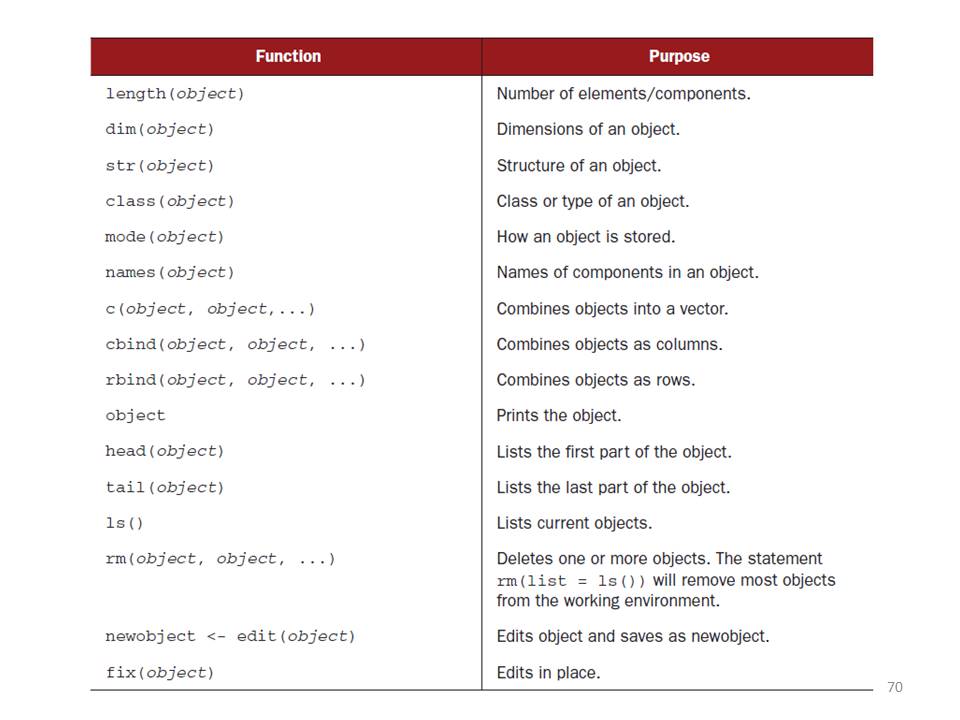Viewport: 960px width, 720px height.
Task: Click the slide page number 70
Action: 895,687
